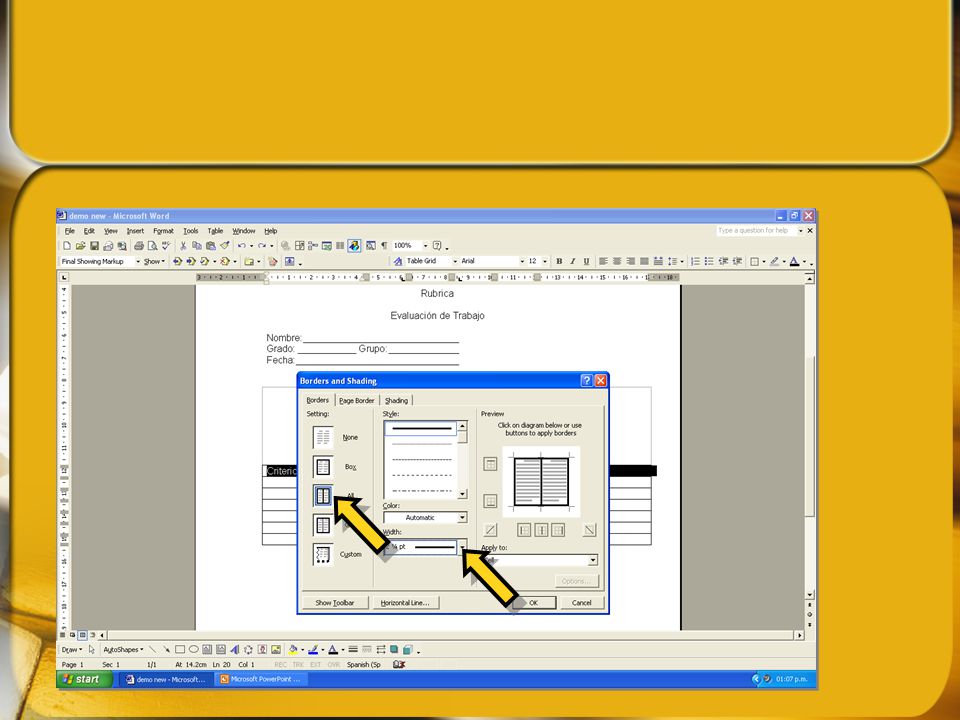Open the Arial font dropdown
Screen dimensions: 960x720
[522, 261]
